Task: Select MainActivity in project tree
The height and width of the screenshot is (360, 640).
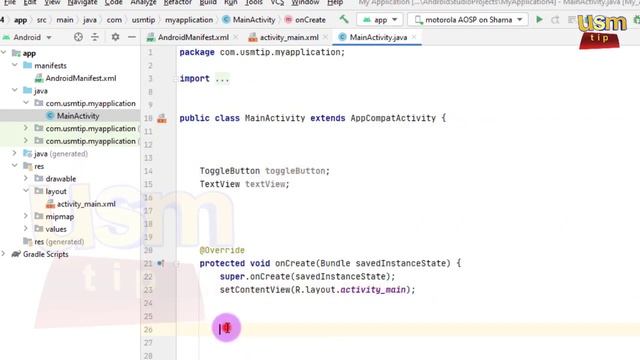Action: tap(73, 116)
